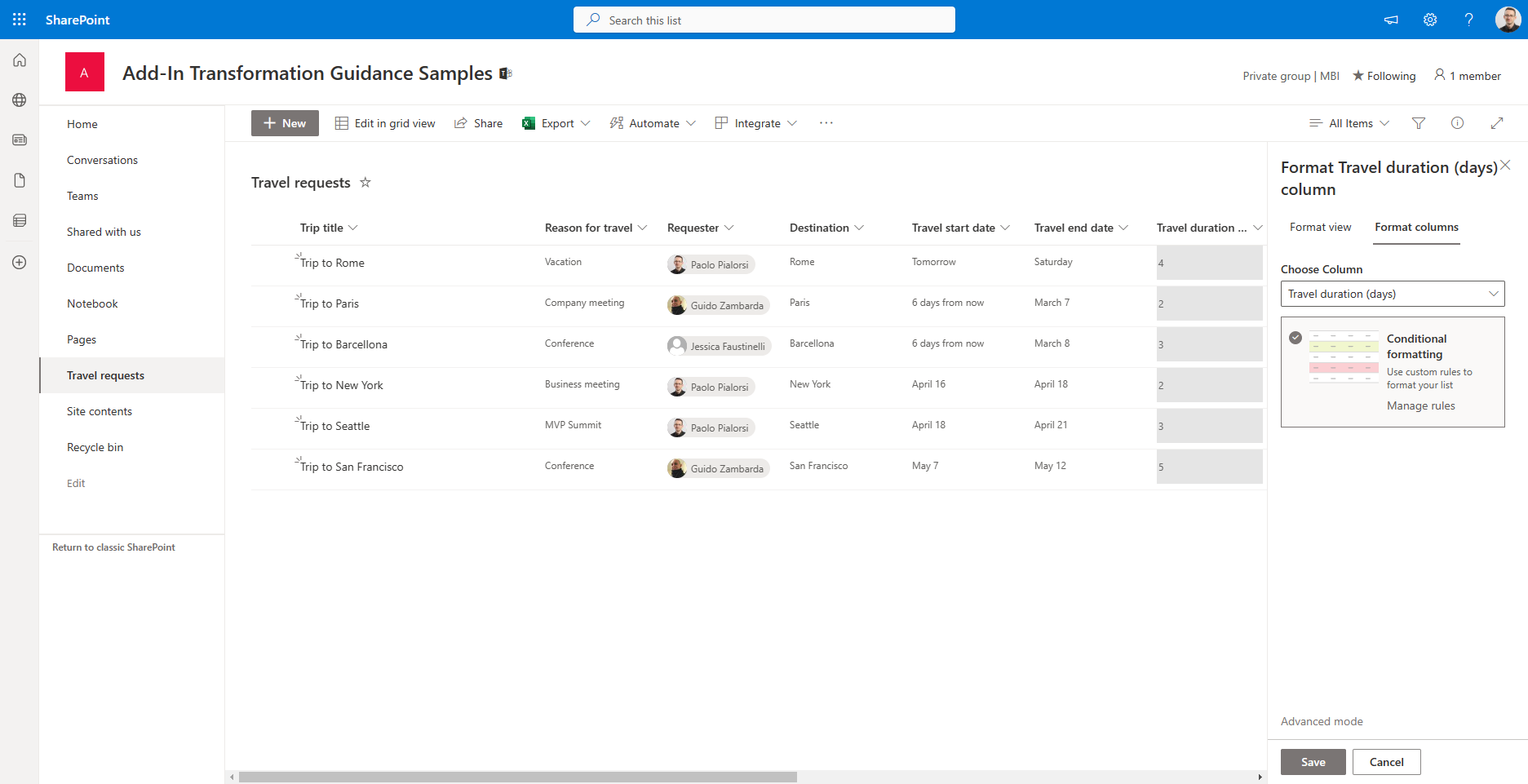1528x784 pixels.
Task: Open the app launcher waffle icon
Action: click(x=20, y=20)
